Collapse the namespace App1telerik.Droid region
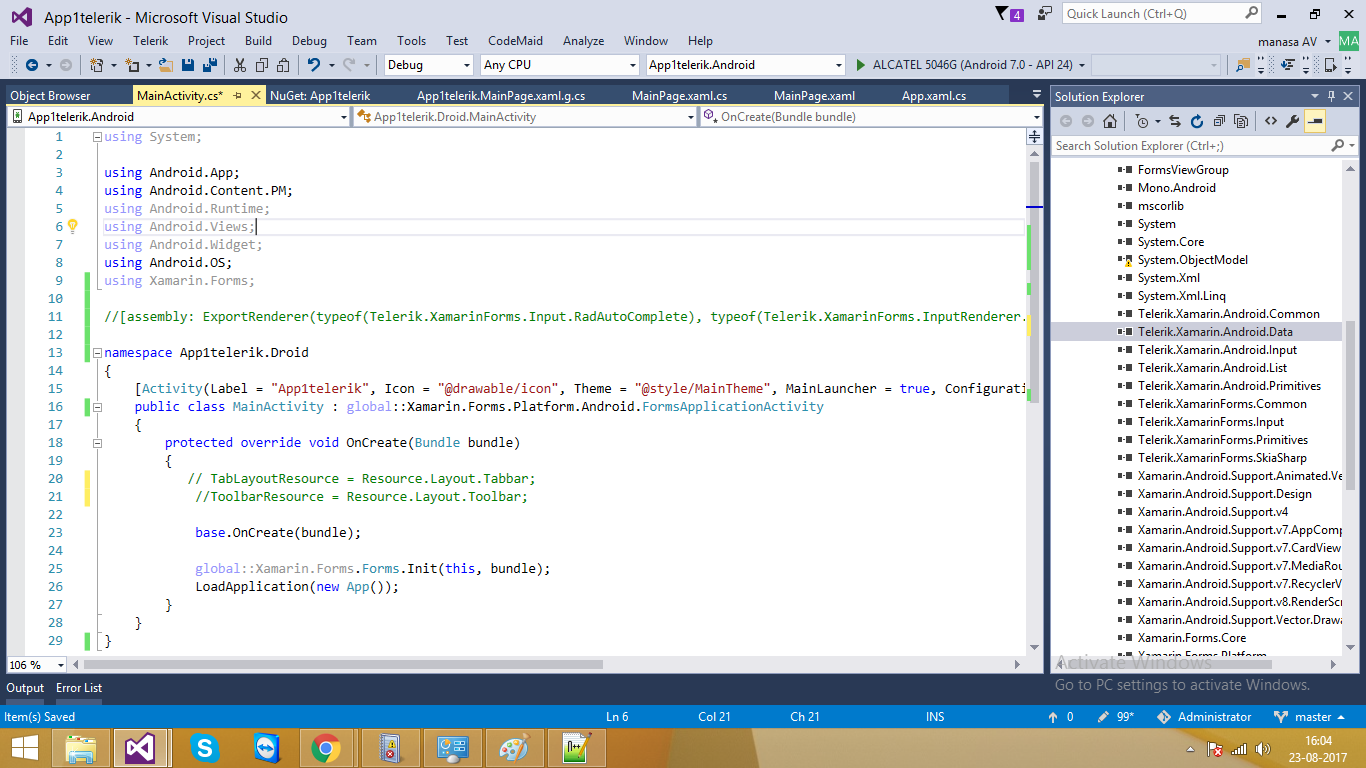This screenshot has height=768, width=1366. [97, 353]
